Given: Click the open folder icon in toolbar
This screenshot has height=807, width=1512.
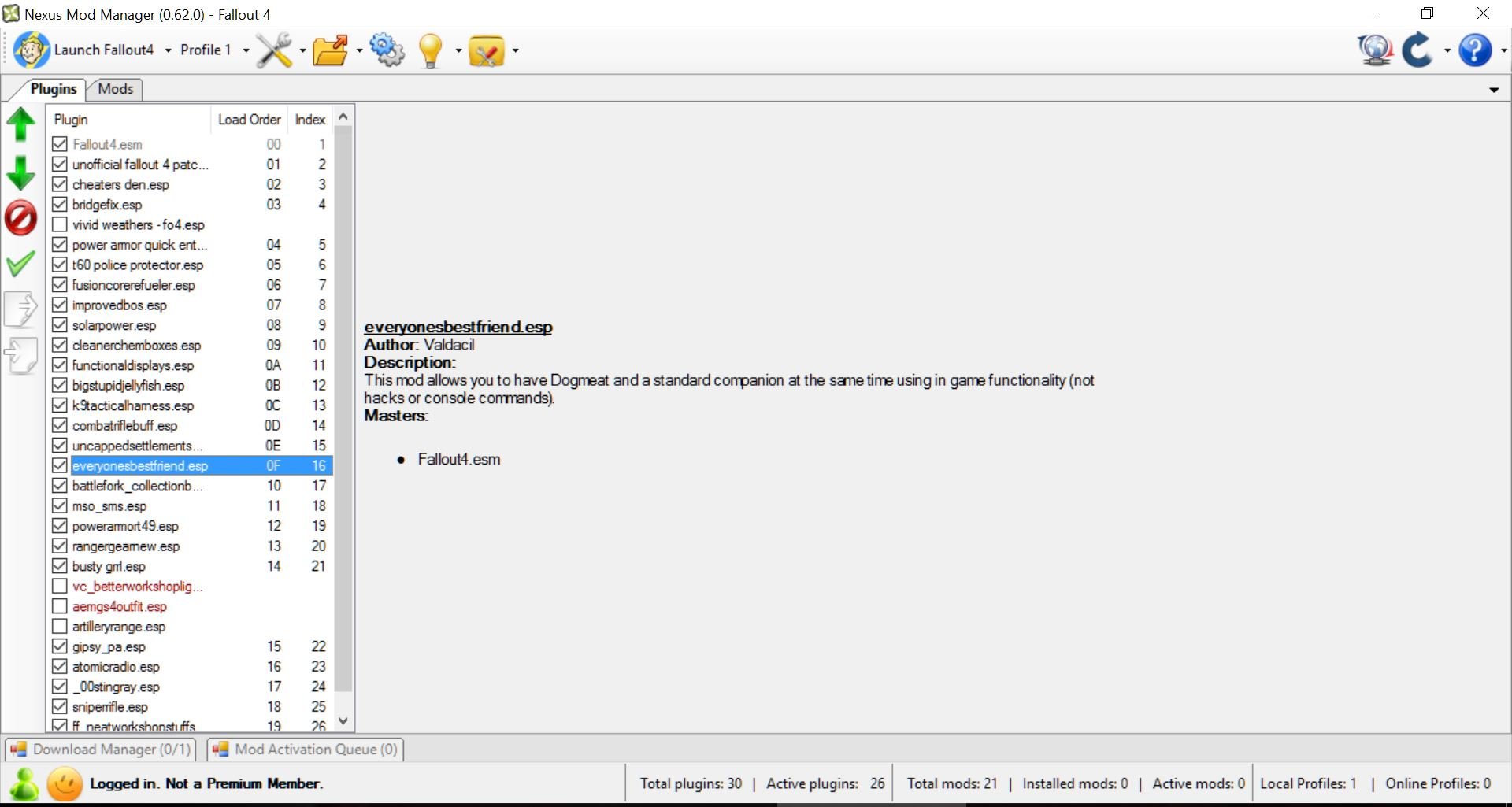Looking at the screenshot, I should 330,50.
